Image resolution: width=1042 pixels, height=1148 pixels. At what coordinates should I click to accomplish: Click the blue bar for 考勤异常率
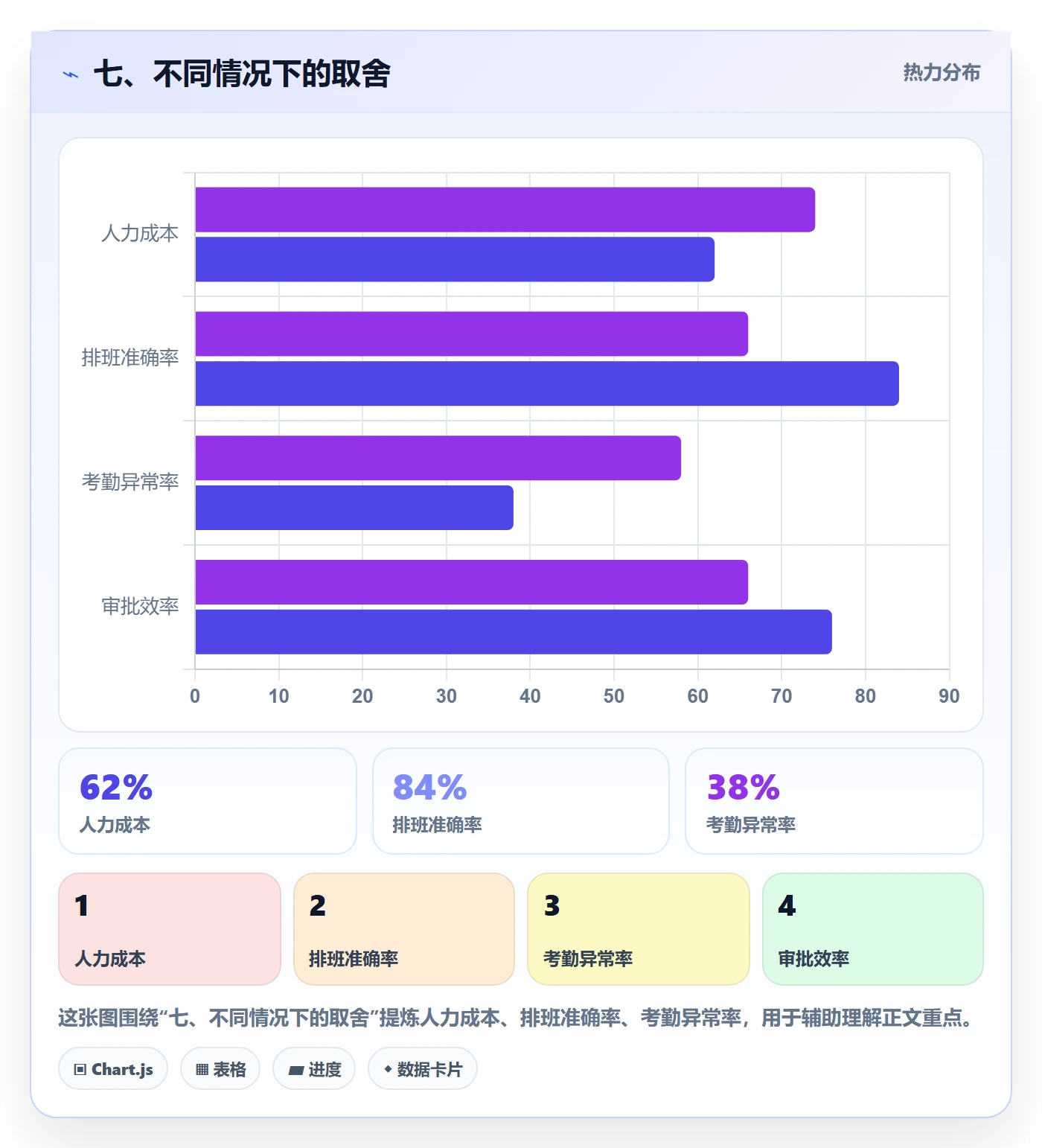click(354, 508)
